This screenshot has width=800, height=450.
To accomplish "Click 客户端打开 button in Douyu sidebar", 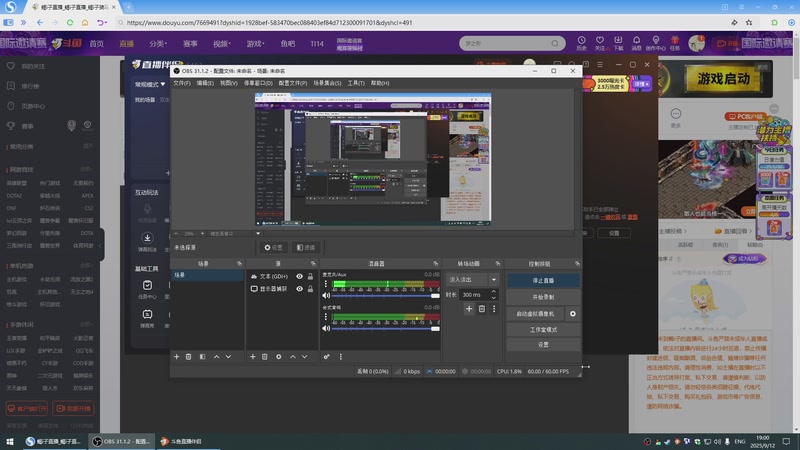I will click(x=27, y=408).
